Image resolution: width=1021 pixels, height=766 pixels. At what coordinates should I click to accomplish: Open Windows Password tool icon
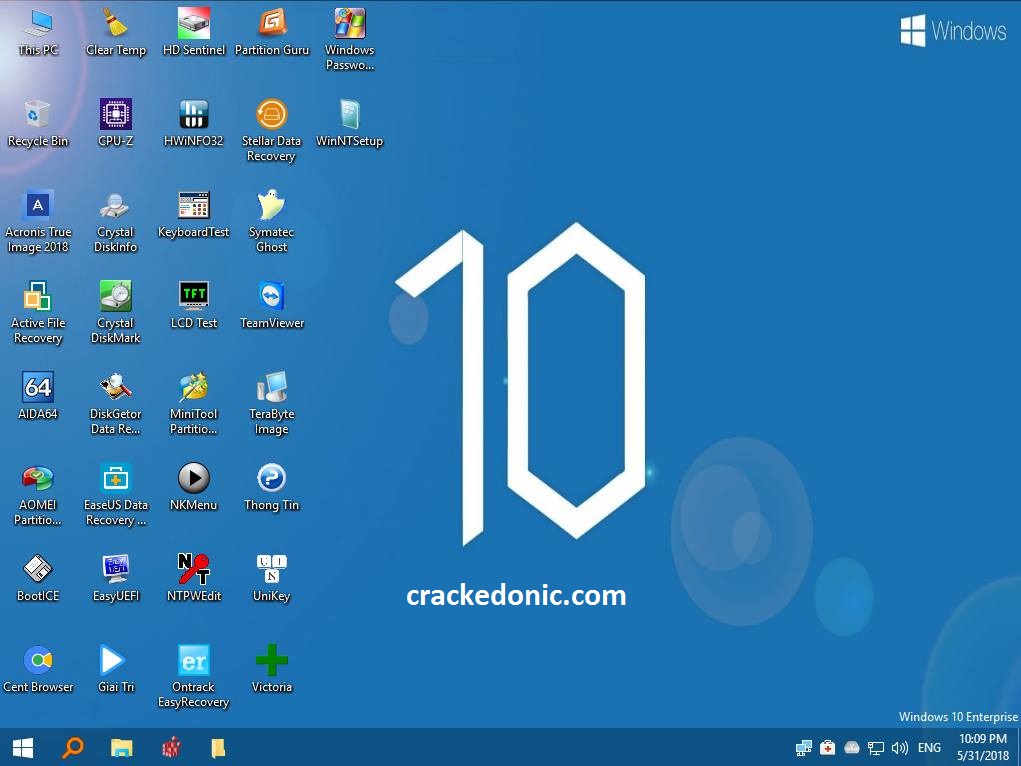(350, 39)
